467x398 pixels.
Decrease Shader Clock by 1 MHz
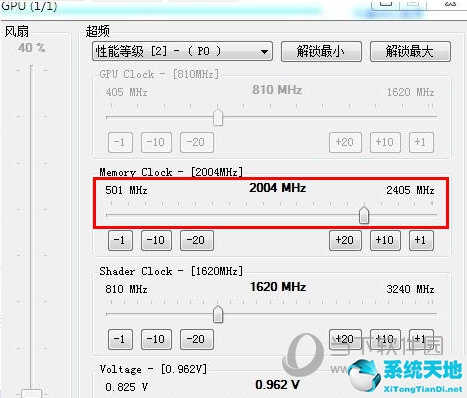pyautogui.click(x=120, y=339)
